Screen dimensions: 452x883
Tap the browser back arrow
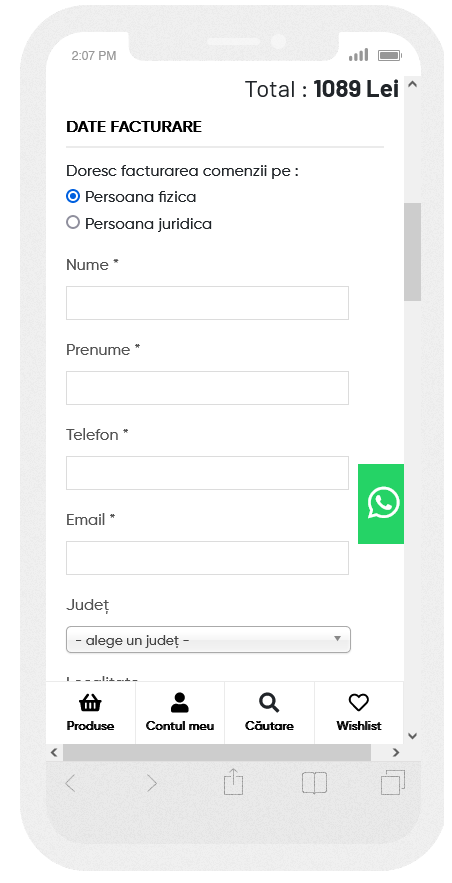70,783
